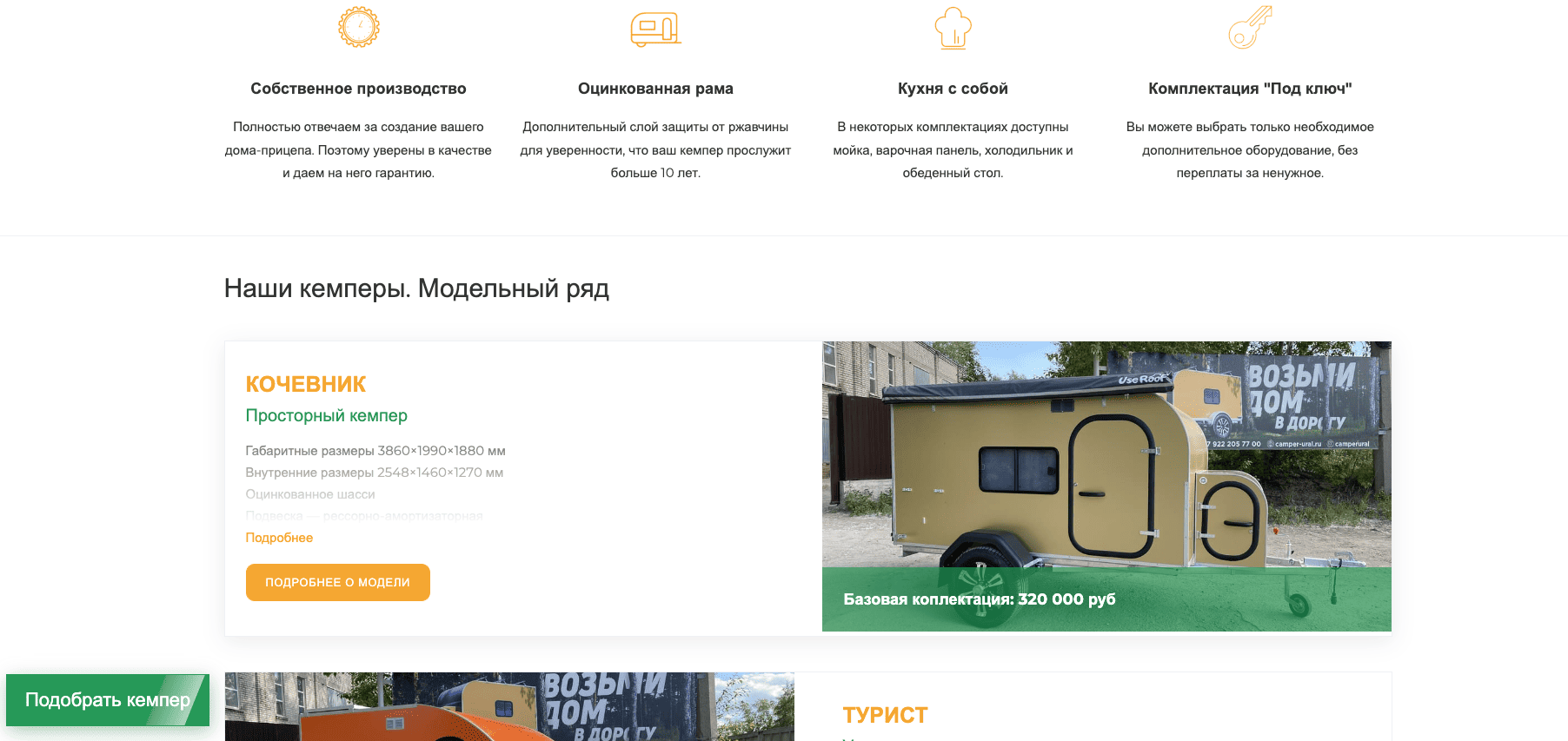Open the ТУРИСТ model title
1568x741 pixels.
point(885,715)
